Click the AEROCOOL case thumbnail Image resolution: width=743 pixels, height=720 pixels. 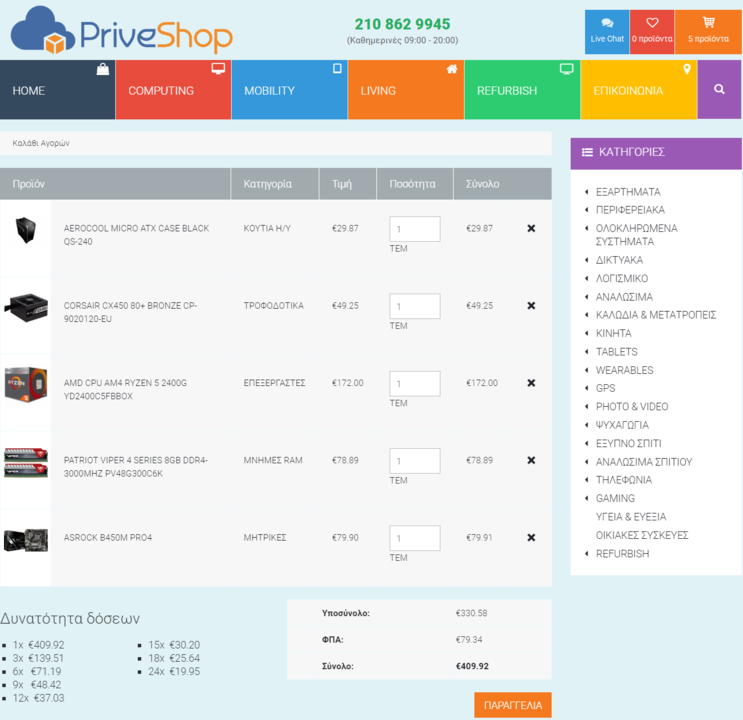click(26, 230)
